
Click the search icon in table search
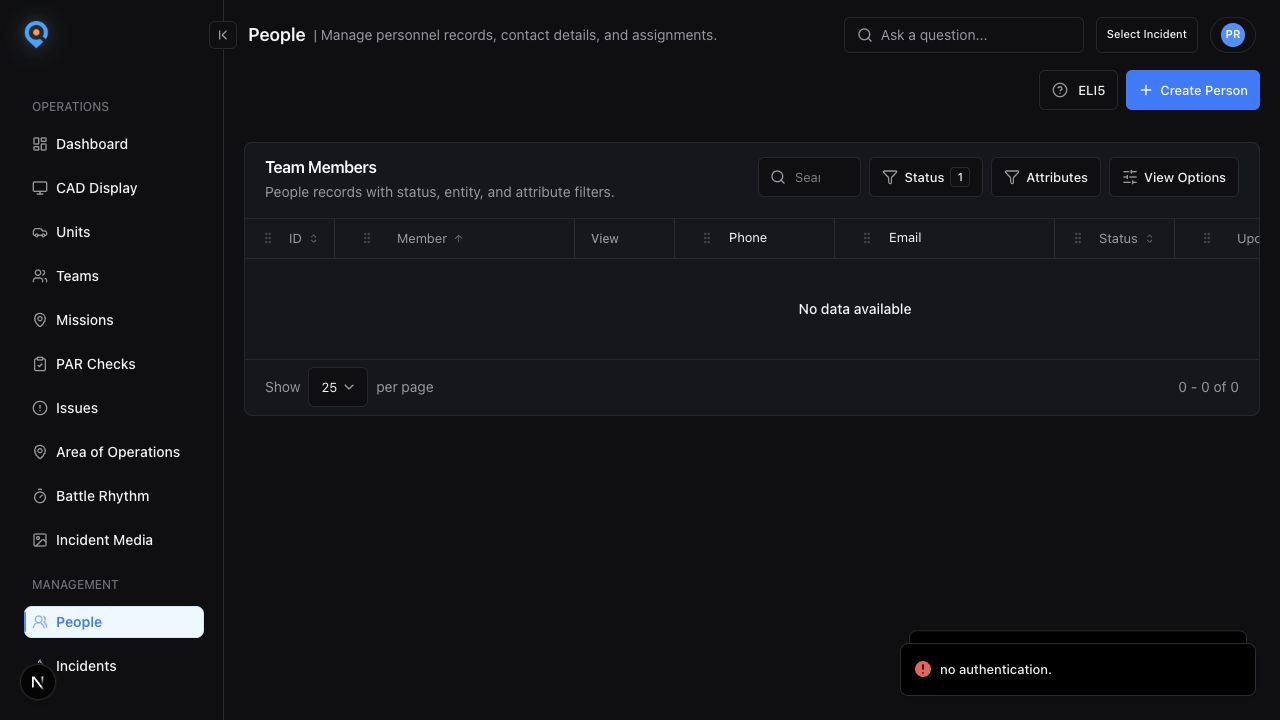click(778, 177)
